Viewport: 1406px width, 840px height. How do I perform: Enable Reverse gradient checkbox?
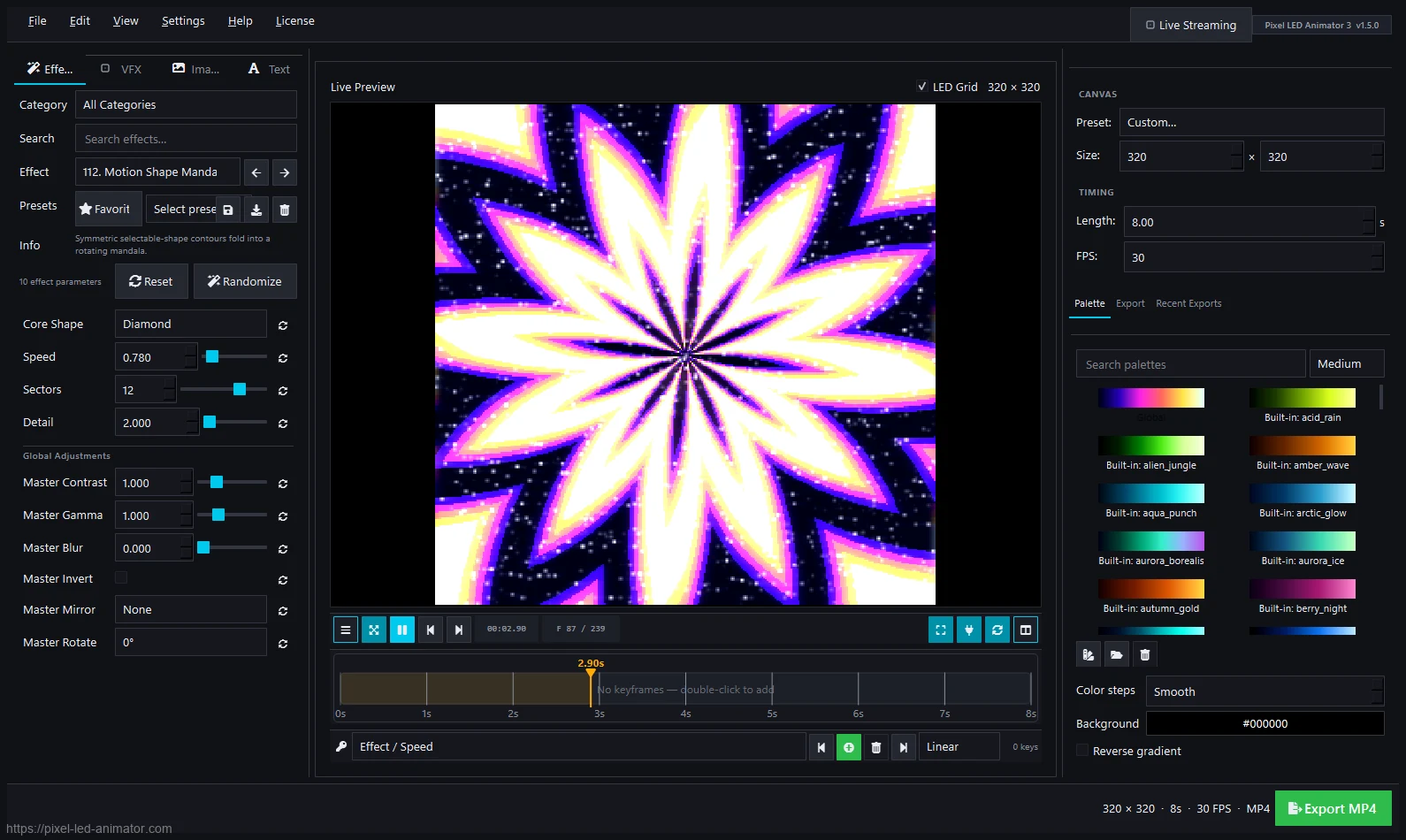[x=1082, y=751]
